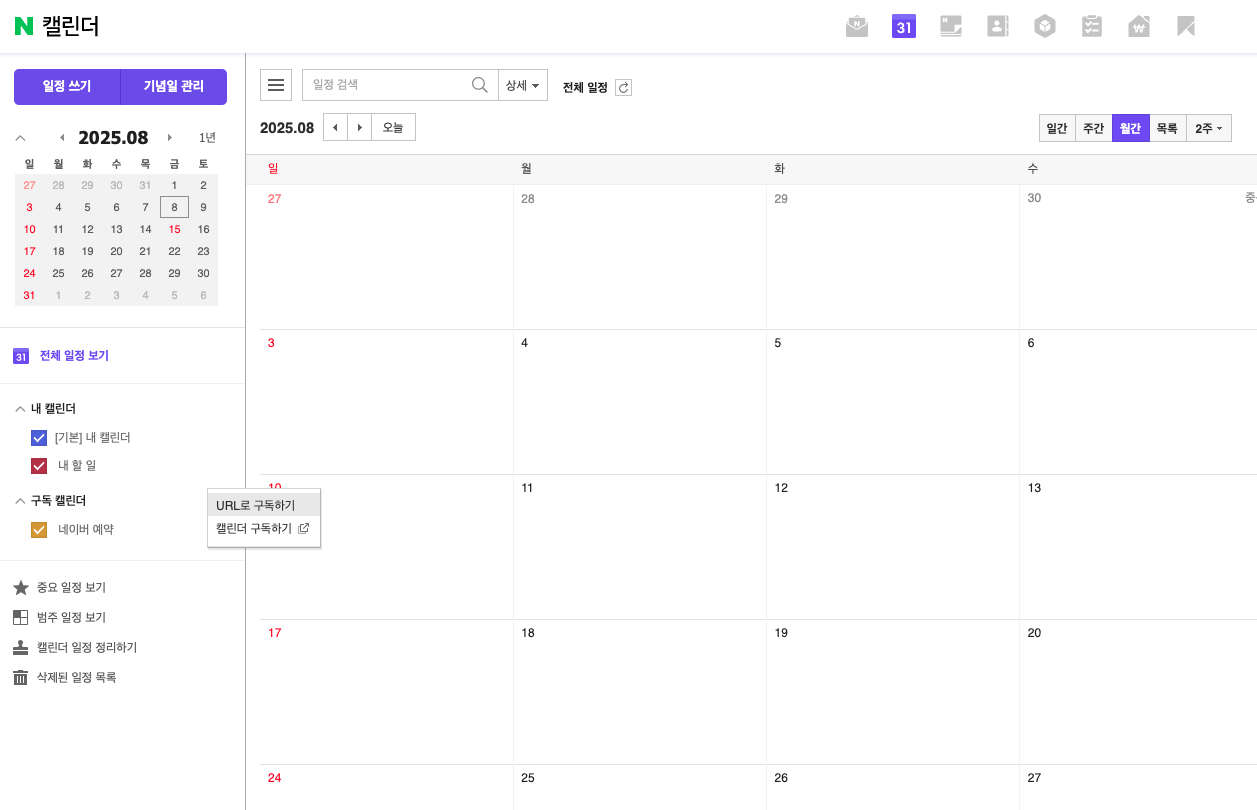Uncheck the [기본] 내 캘린더 checkbox
Image resolution: width=1257 pixels, height=810 pixels.
tap(39, 437)
